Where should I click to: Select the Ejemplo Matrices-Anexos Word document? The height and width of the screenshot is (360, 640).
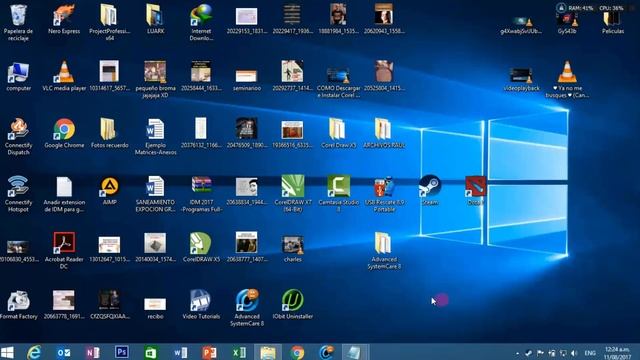coord(155,130)
